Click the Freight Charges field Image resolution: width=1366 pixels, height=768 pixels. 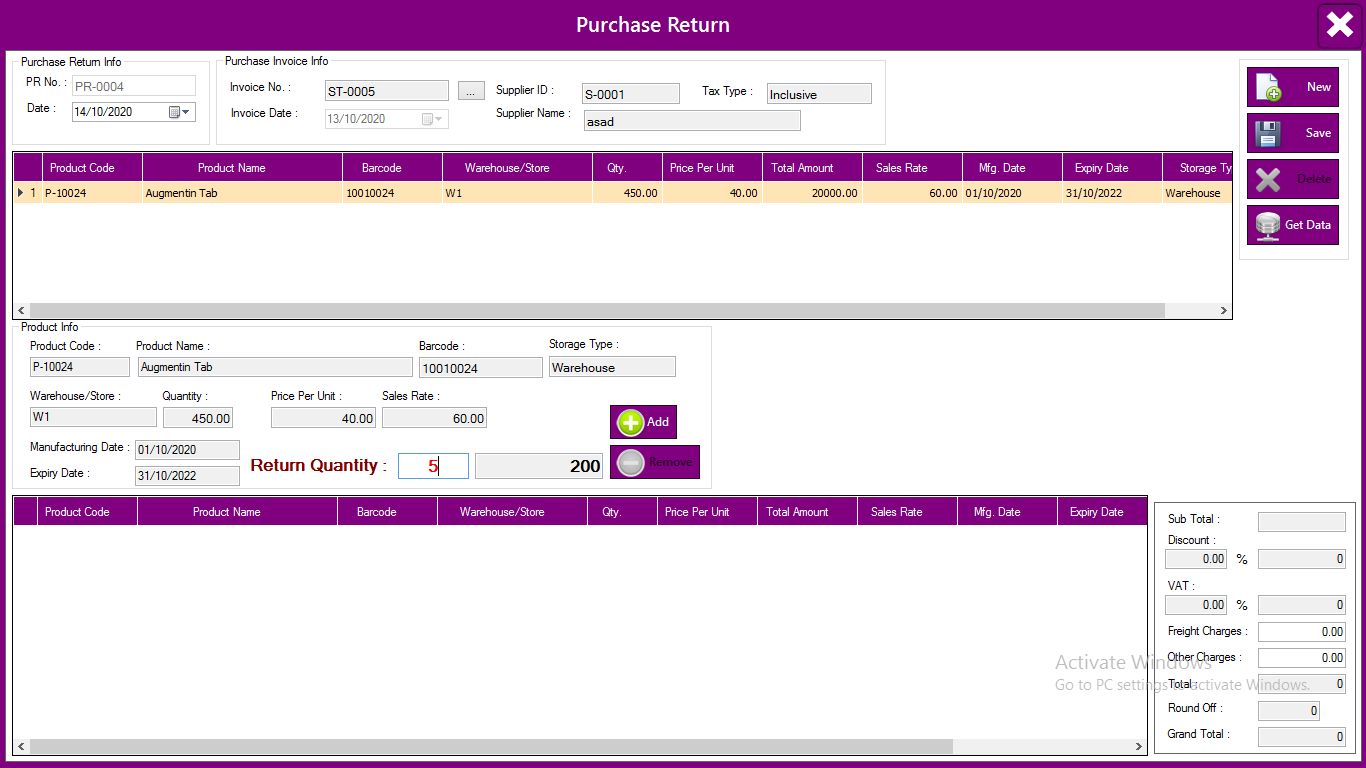point(1301,632)
